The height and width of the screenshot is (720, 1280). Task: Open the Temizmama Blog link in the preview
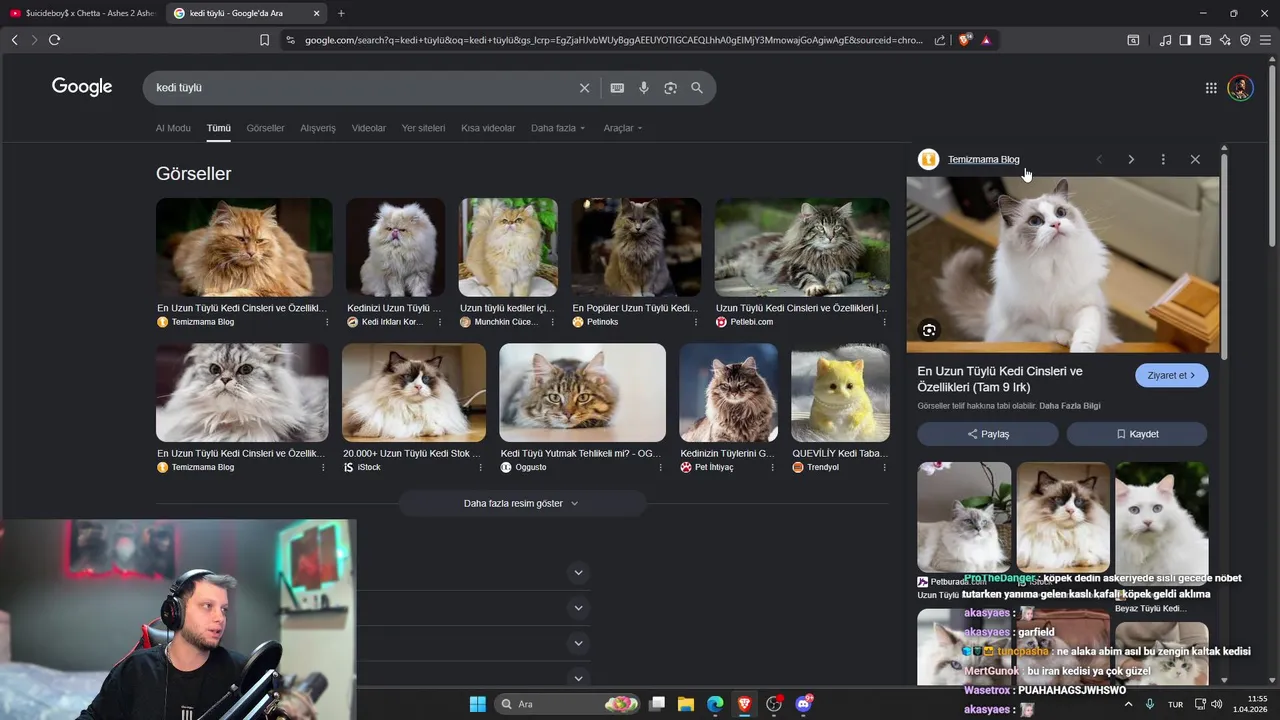pyautogui.click(x=984, y=159)
